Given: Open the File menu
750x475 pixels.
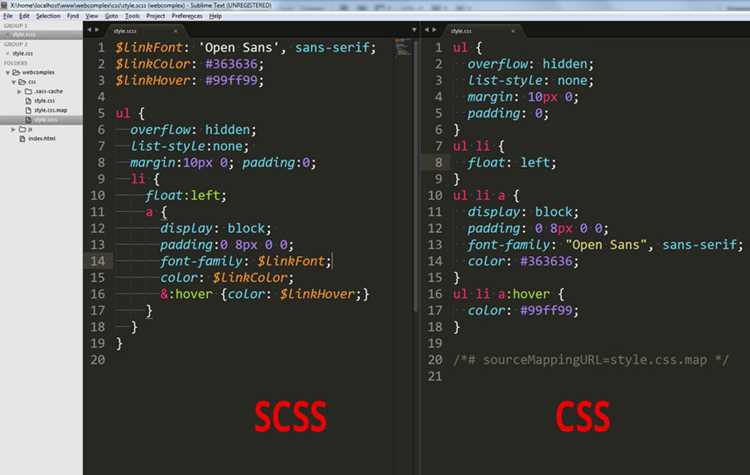Looking at the screenshot, I should coord(8,16).
